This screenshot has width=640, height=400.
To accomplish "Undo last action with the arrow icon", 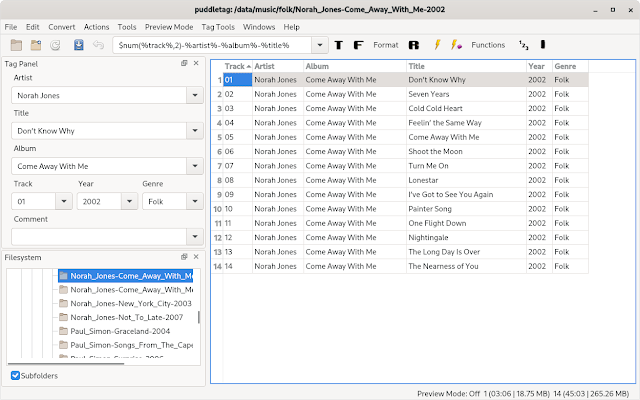I will click(x=98, y=44).
